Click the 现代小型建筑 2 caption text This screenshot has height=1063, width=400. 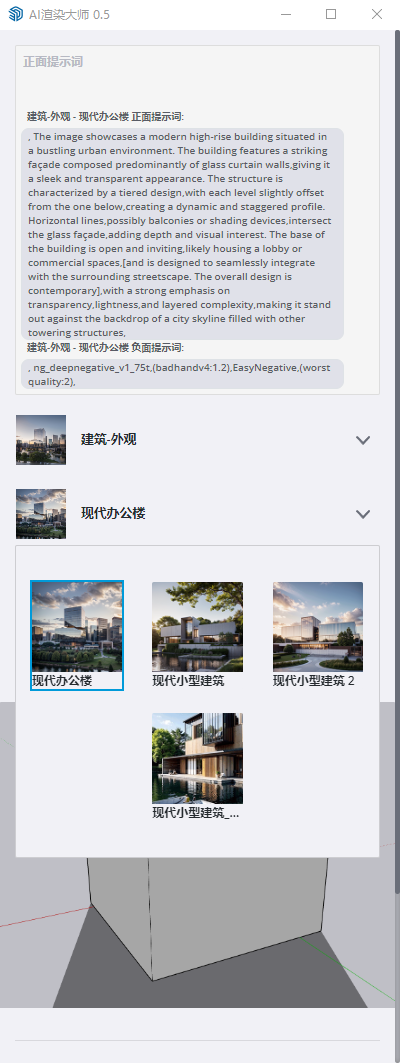[x=314, y=681]
